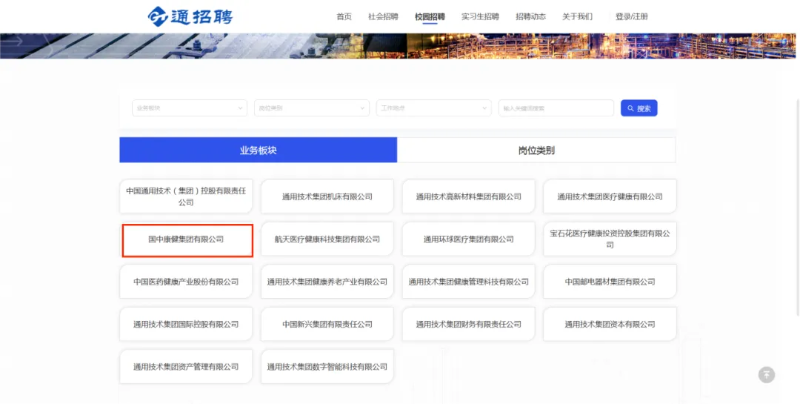Select 通用技术集团机床有限公司 card
800x404 pixels.
click(327, 197)
